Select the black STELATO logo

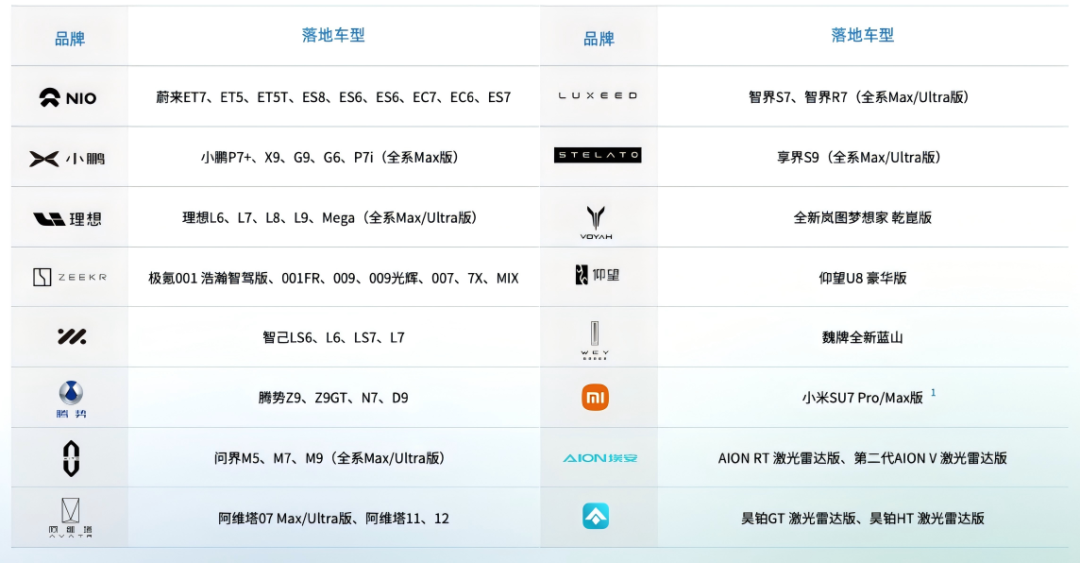tap(597, 156)
